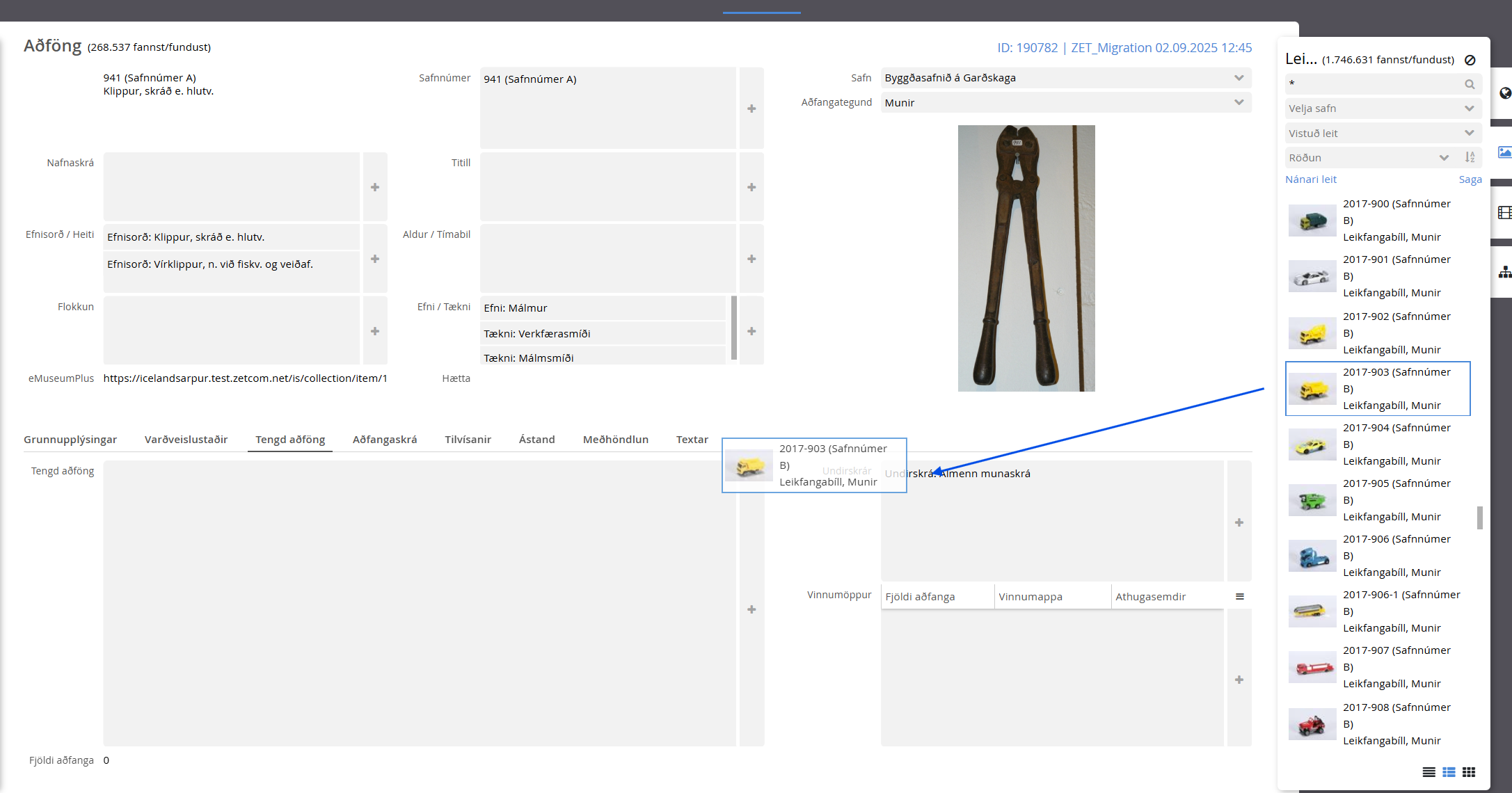Open the globe icon in sidebar
The width and height of the screenshot is (1512, 793).
click(x=1505, y=93)
